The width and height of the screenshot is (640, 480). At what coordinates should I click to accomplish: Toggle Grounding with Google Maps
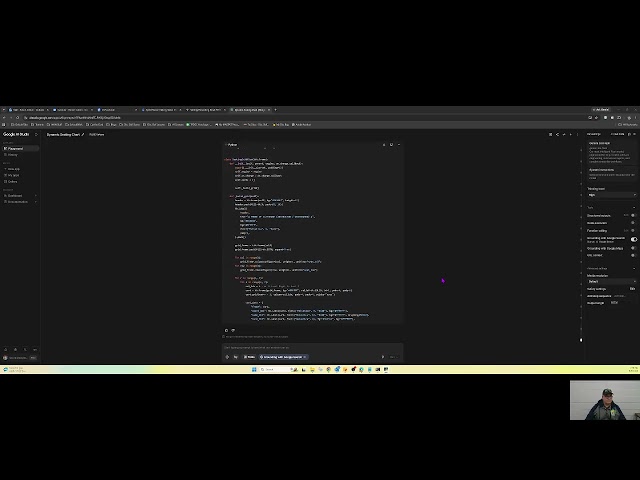[633, 248]
